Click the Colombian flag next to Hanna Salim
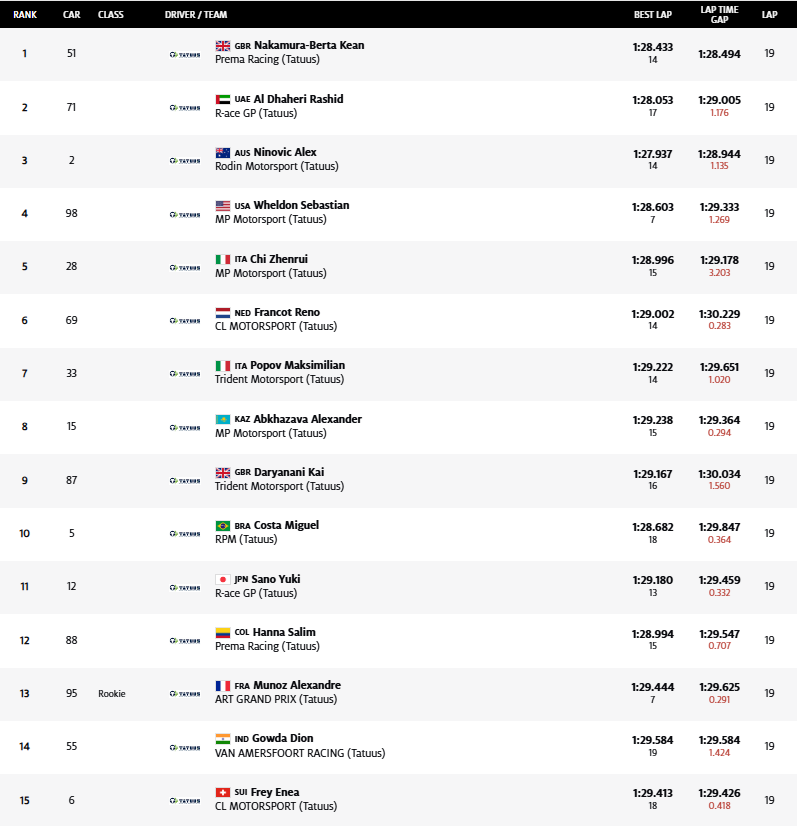Image resolution: width=797 pixels, height=826 pixels. click(x=223, y=633)
